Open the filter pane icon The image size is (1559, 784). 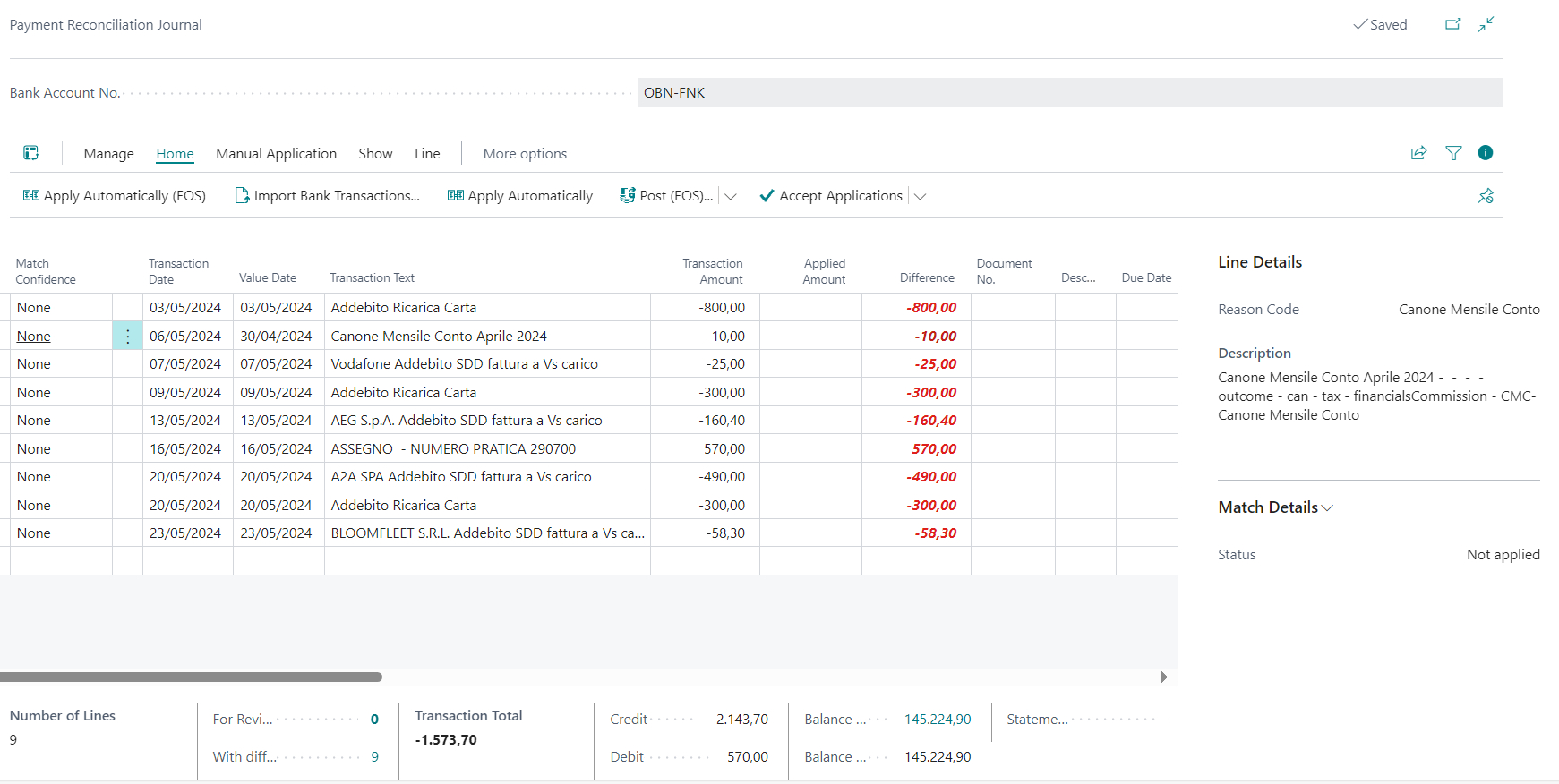click(1453, 153)
